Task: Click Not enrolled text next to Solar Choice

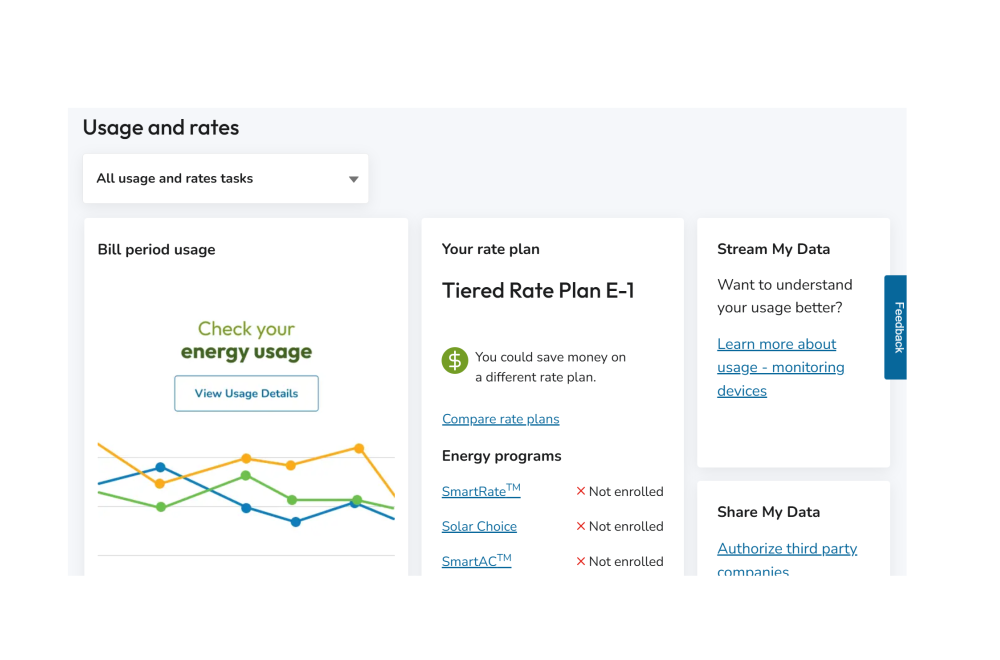Action: point(626,527)
